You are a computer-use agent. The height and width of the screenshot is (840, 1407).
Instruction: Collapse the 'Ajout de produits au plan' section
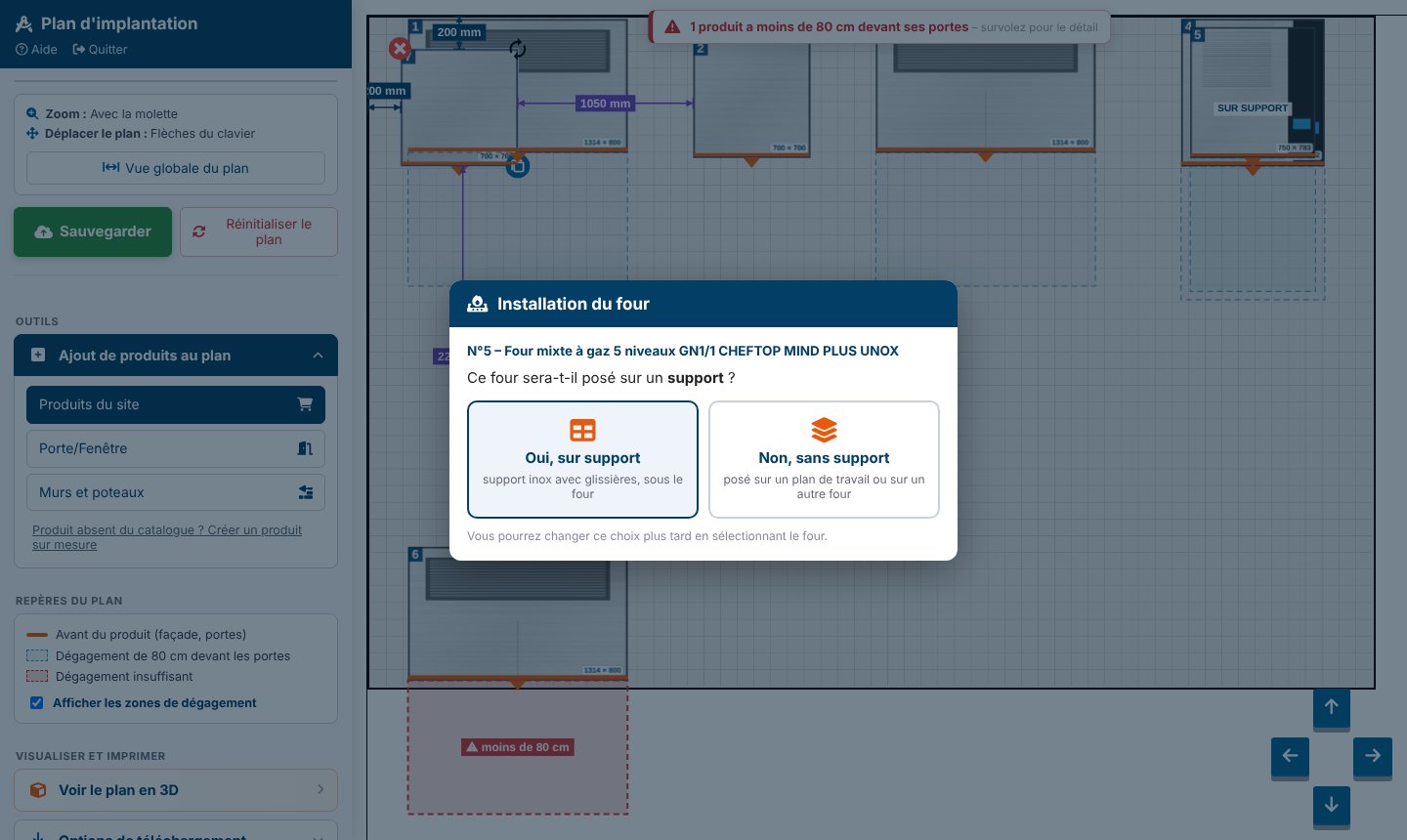[176, 356]
